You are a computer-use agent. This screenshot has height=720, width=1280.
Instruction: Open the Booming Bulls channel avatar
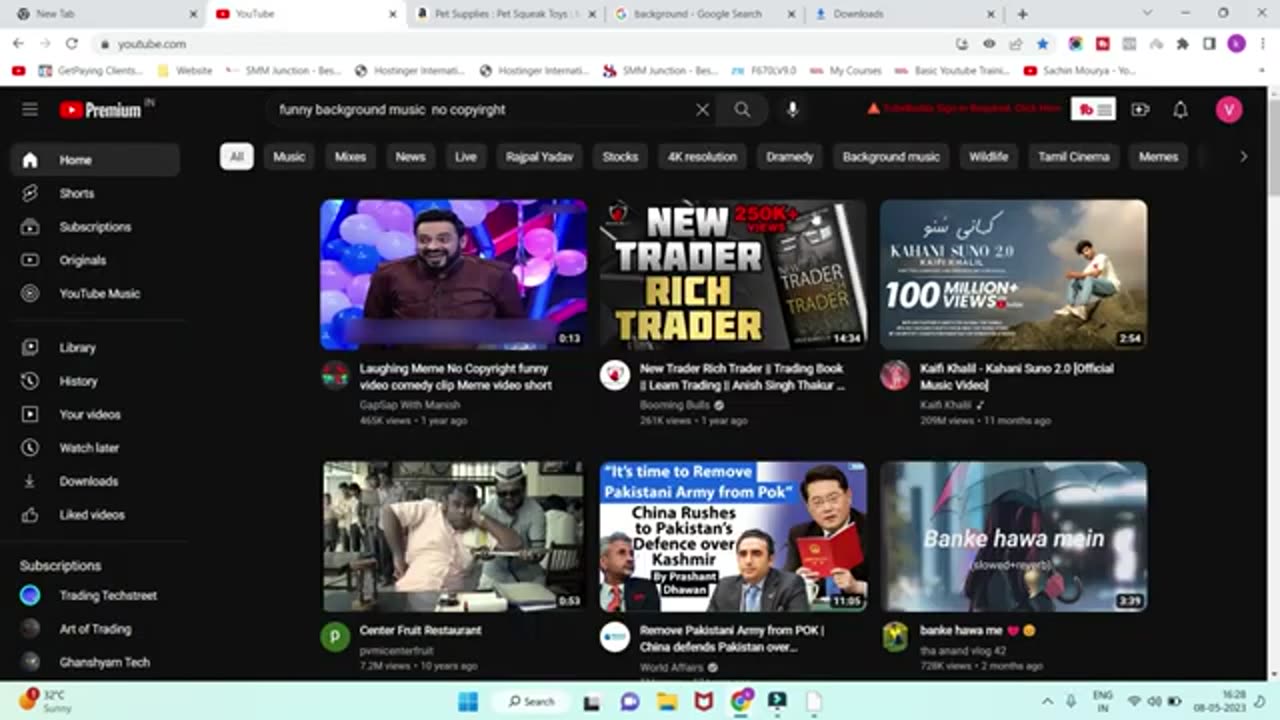[x=614, y=375]
